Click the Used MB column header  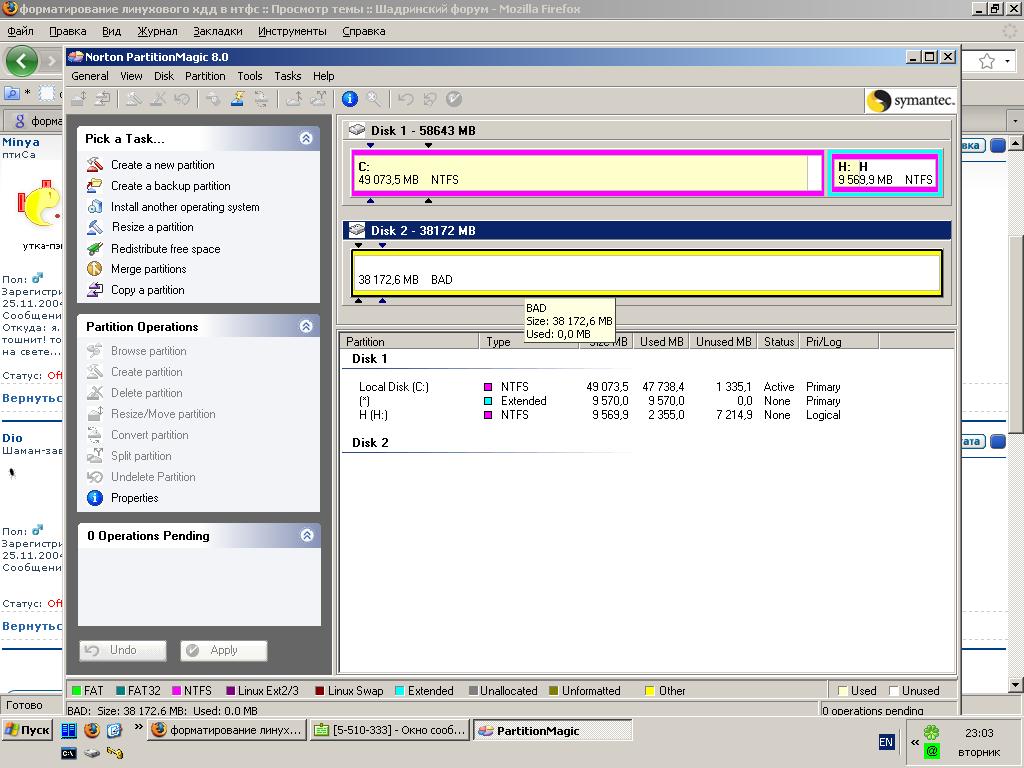point(662,342)
